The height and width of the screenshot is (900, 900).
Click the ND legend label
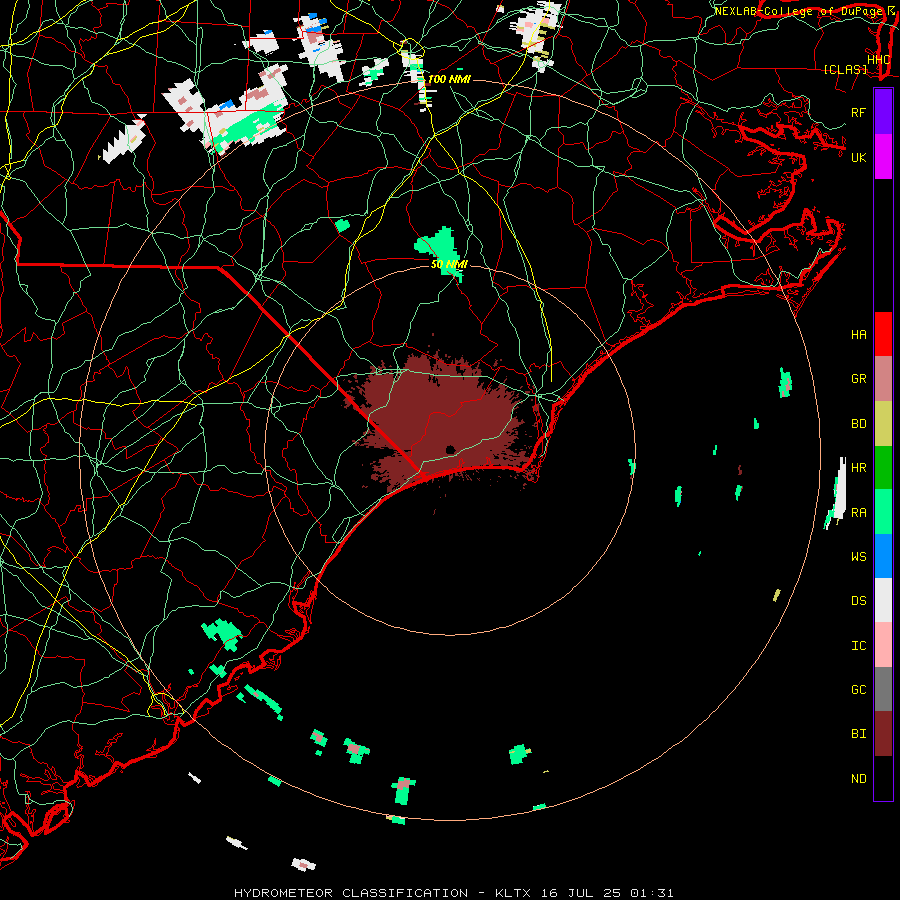click(858, 779)
